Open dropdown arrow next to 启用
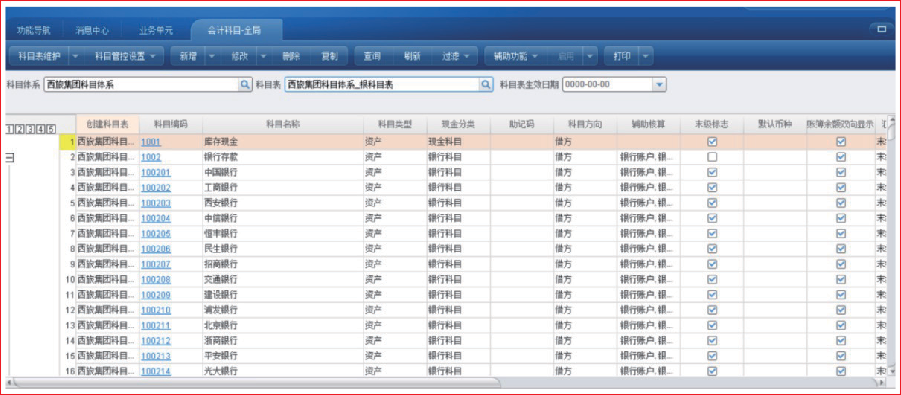This screenshot has width=901, height=395. pos(590,56)
